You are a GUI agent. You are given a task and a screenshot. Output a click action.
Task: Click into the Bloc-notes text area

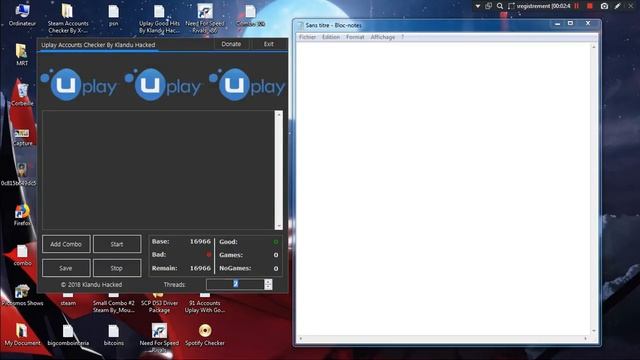443,189
